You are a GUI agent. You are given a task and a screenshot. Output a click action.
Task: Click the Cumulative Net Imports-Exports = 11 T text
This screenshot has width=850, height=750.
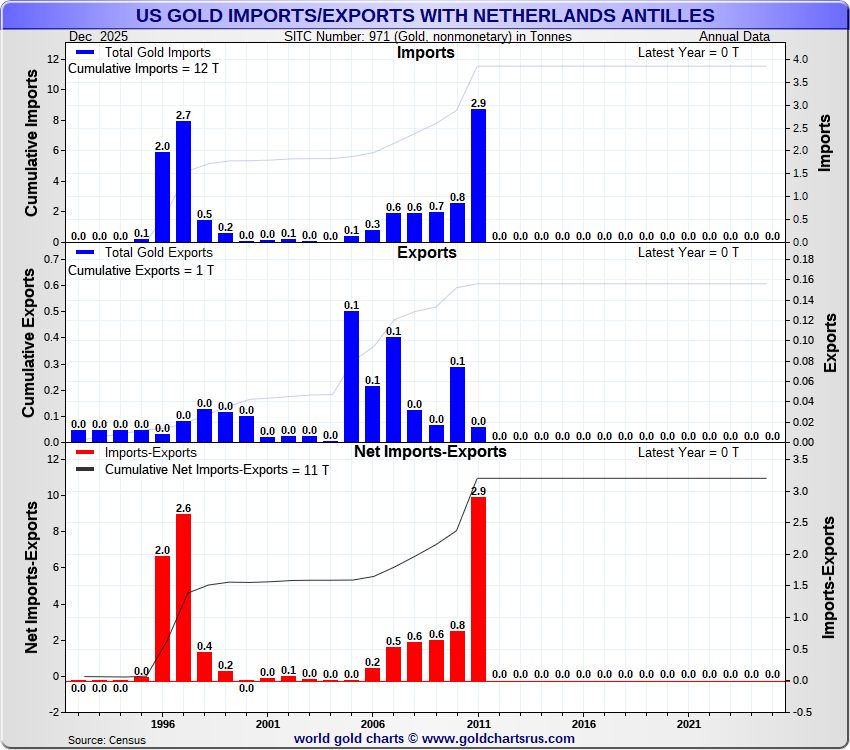click(217, 469)
